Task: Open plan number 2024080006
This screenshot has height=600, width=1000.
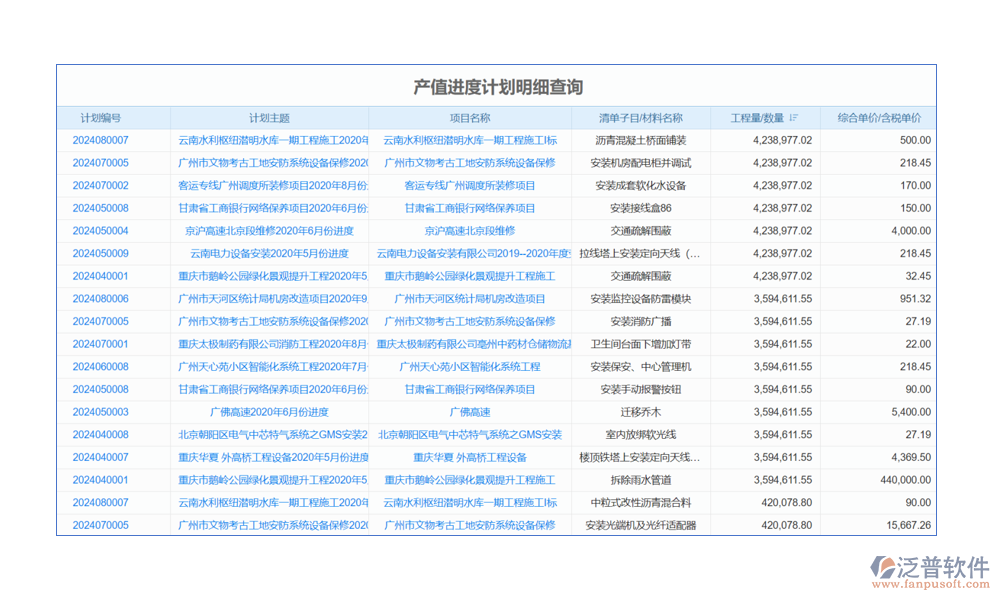Action: [x=101, y=299]
